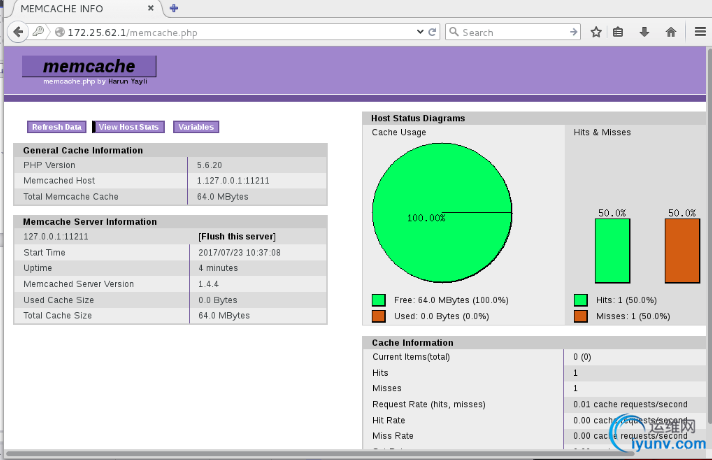Select the Request Rate value 0.01 cache requests/second
Viewport: 712px width, 460px height.
click(x=630, y=404)
